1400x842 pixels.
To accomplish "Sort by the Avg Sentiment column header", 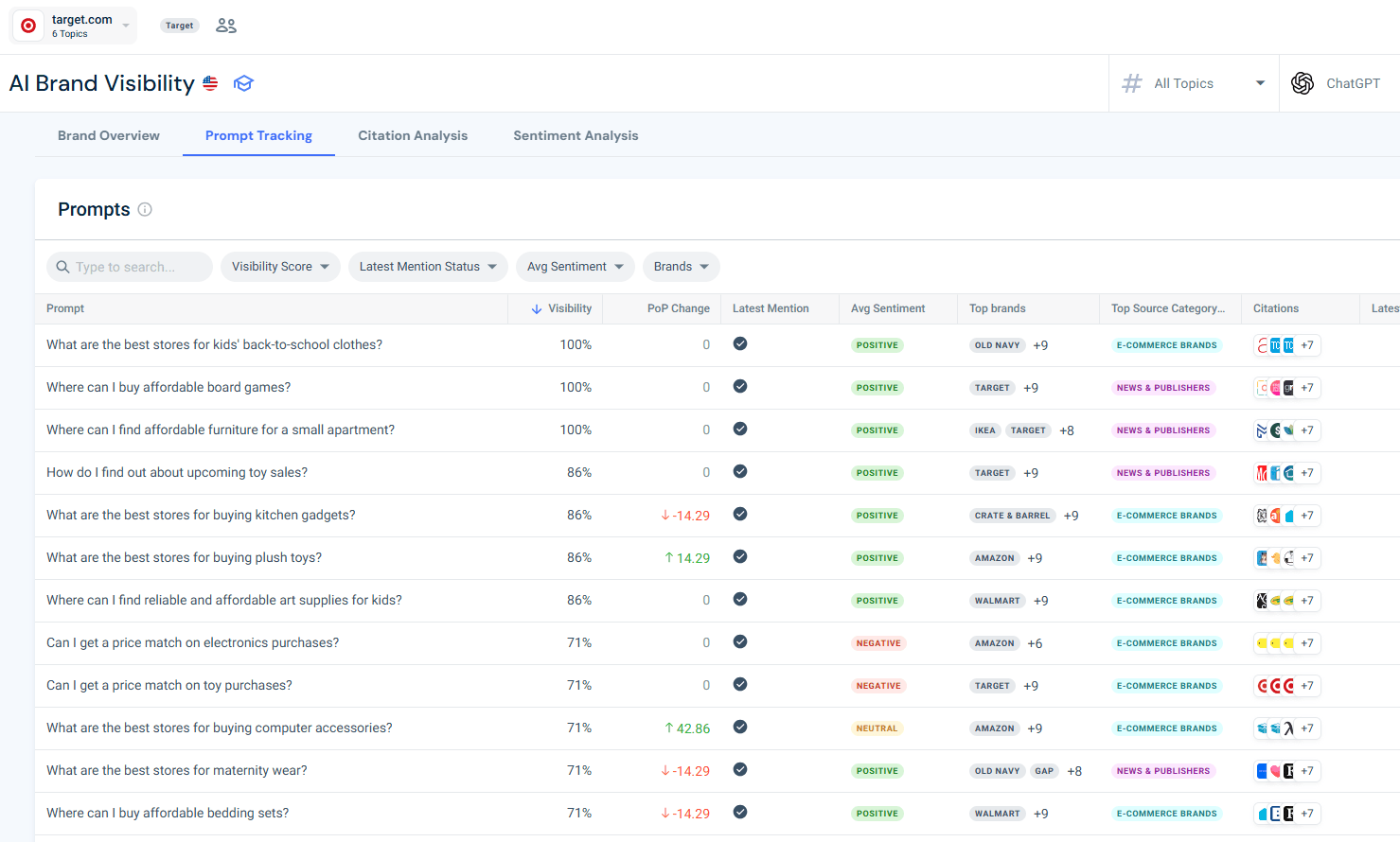I will coord(888,308).
